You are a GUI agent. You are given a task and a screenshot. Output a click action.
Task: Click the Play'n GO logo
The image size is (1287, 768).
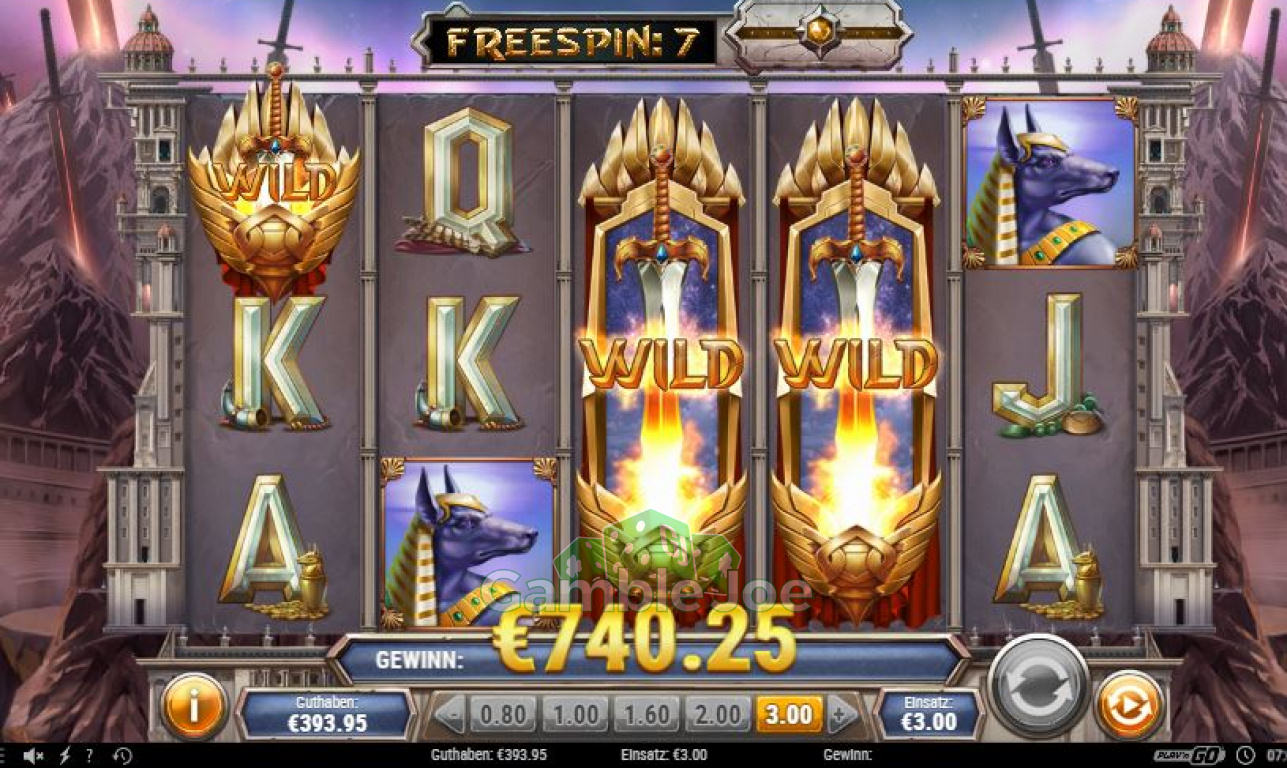[x=1191, y=755]
